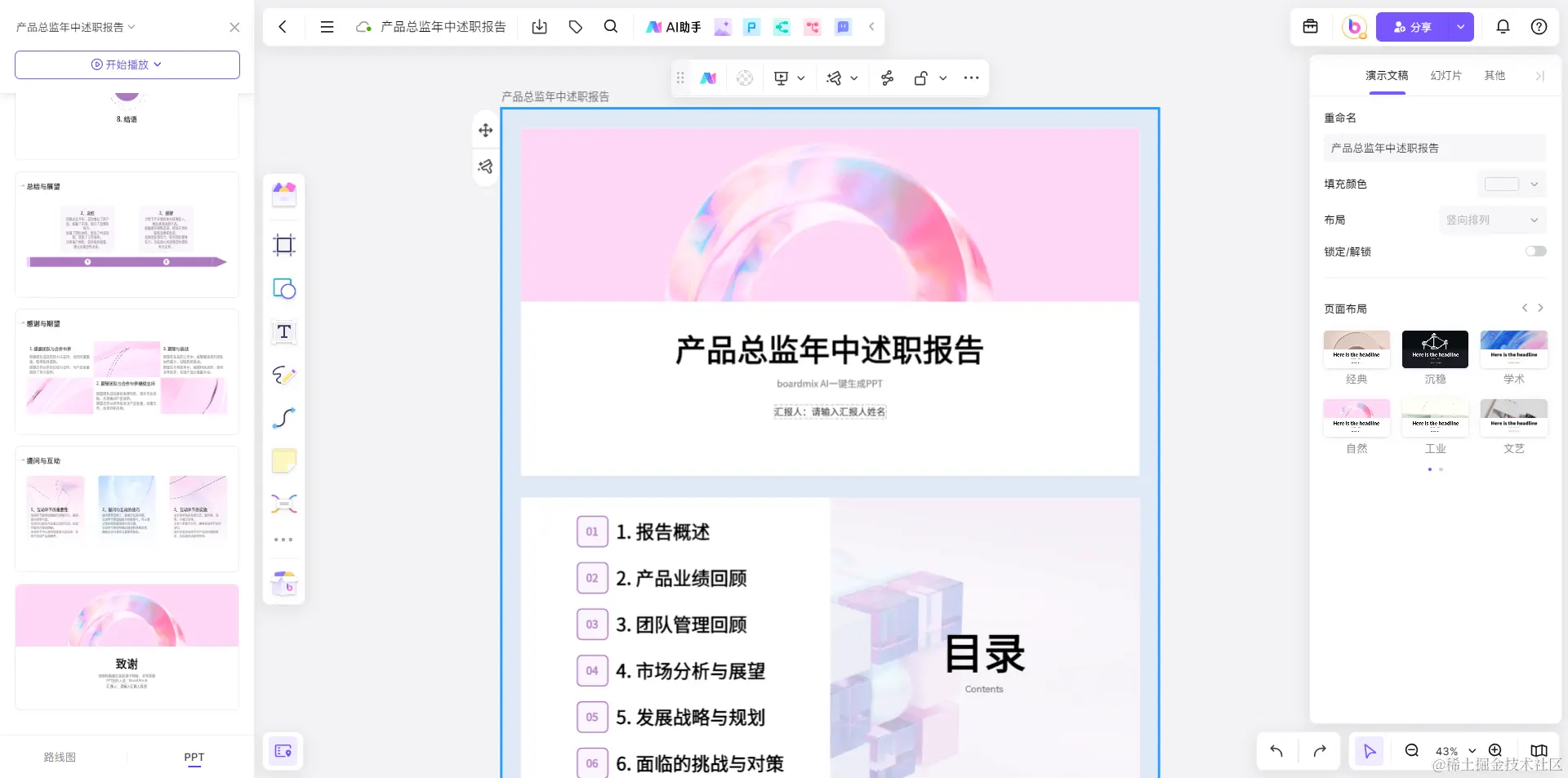Click the download/export icon

pyautogui.click(x=539, y=27)
